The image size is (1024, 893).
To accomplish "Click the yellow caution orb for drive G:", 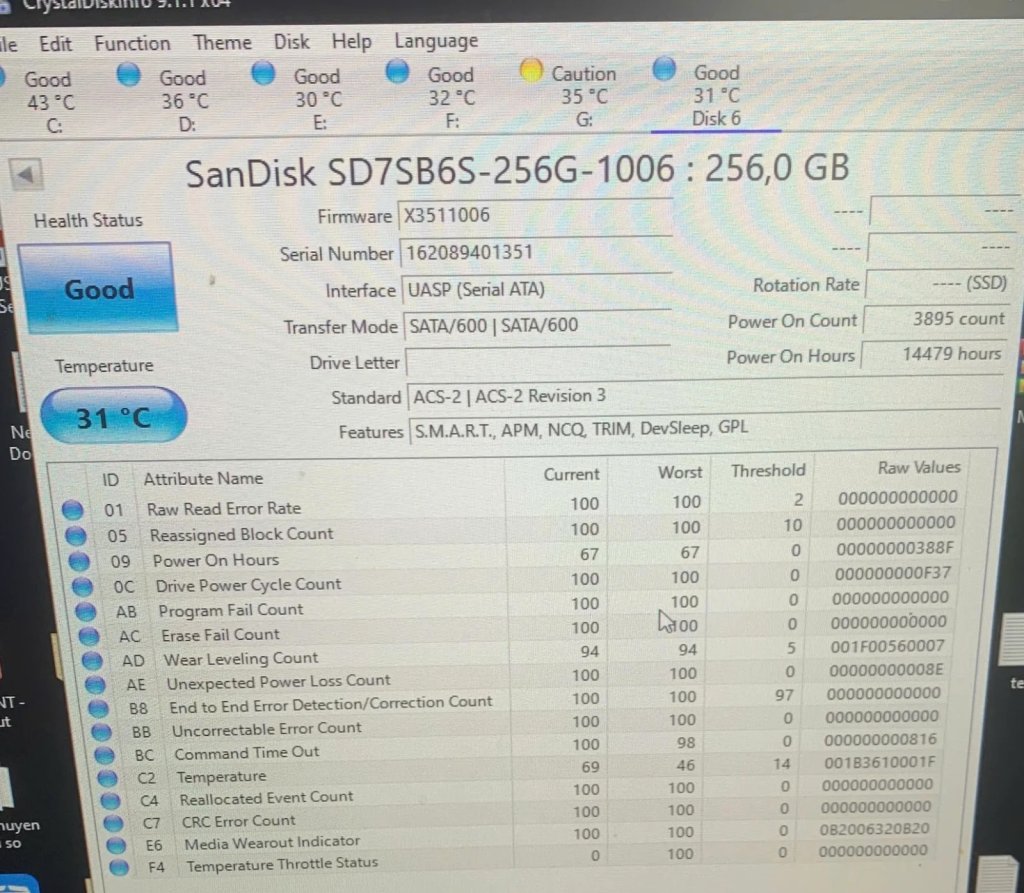I will click(x=531, y=70).
